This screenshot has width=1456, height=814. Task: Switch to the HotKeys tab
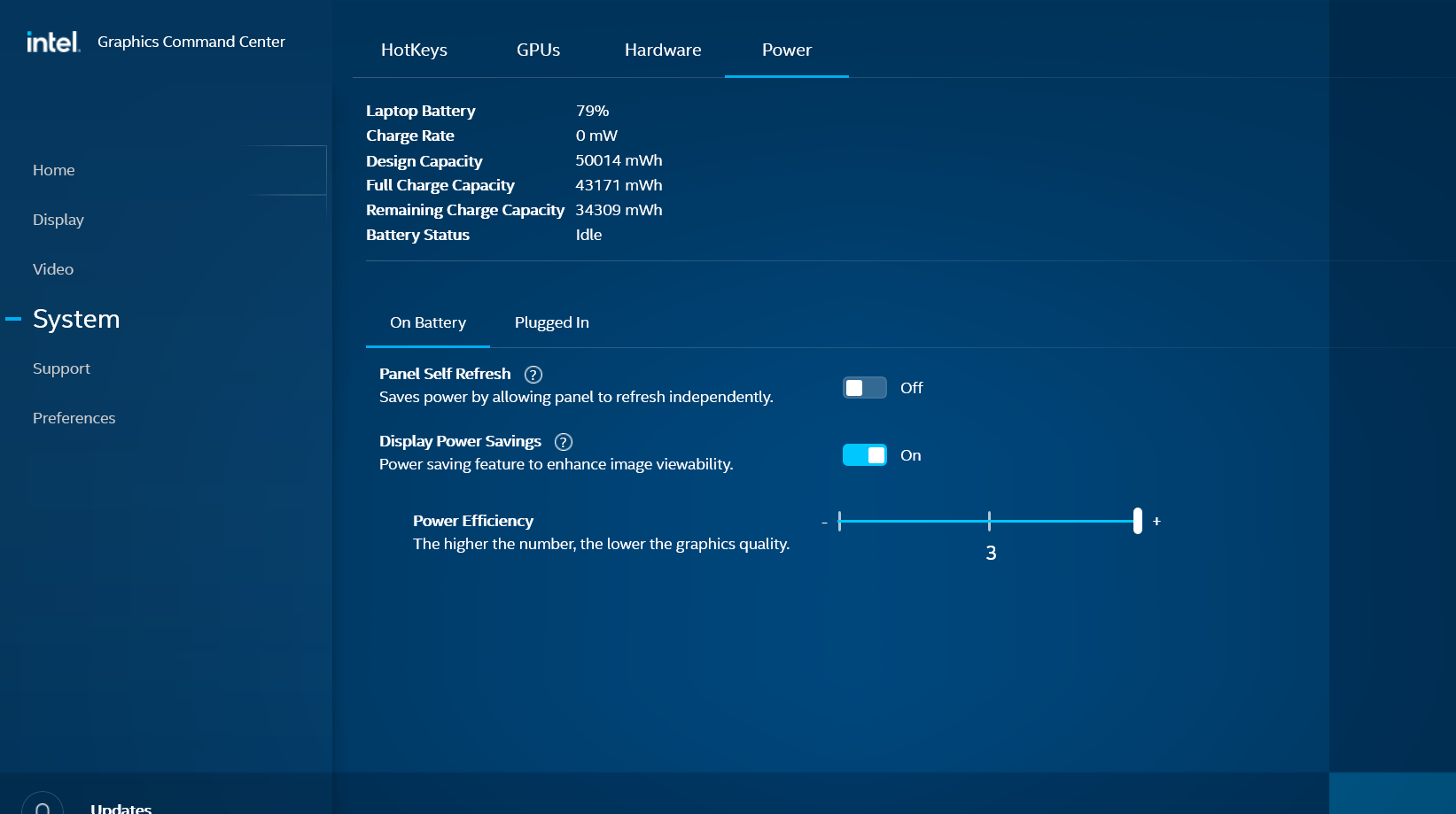point(413,50)
